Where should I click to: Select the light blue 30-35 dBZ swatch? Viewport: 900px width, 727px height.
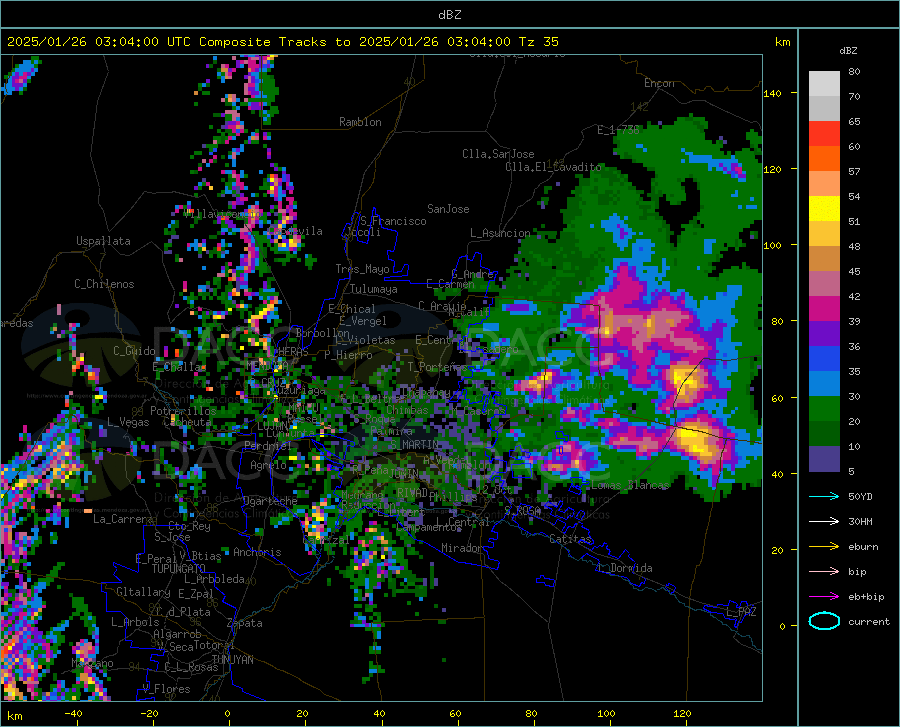pos(824,384)
